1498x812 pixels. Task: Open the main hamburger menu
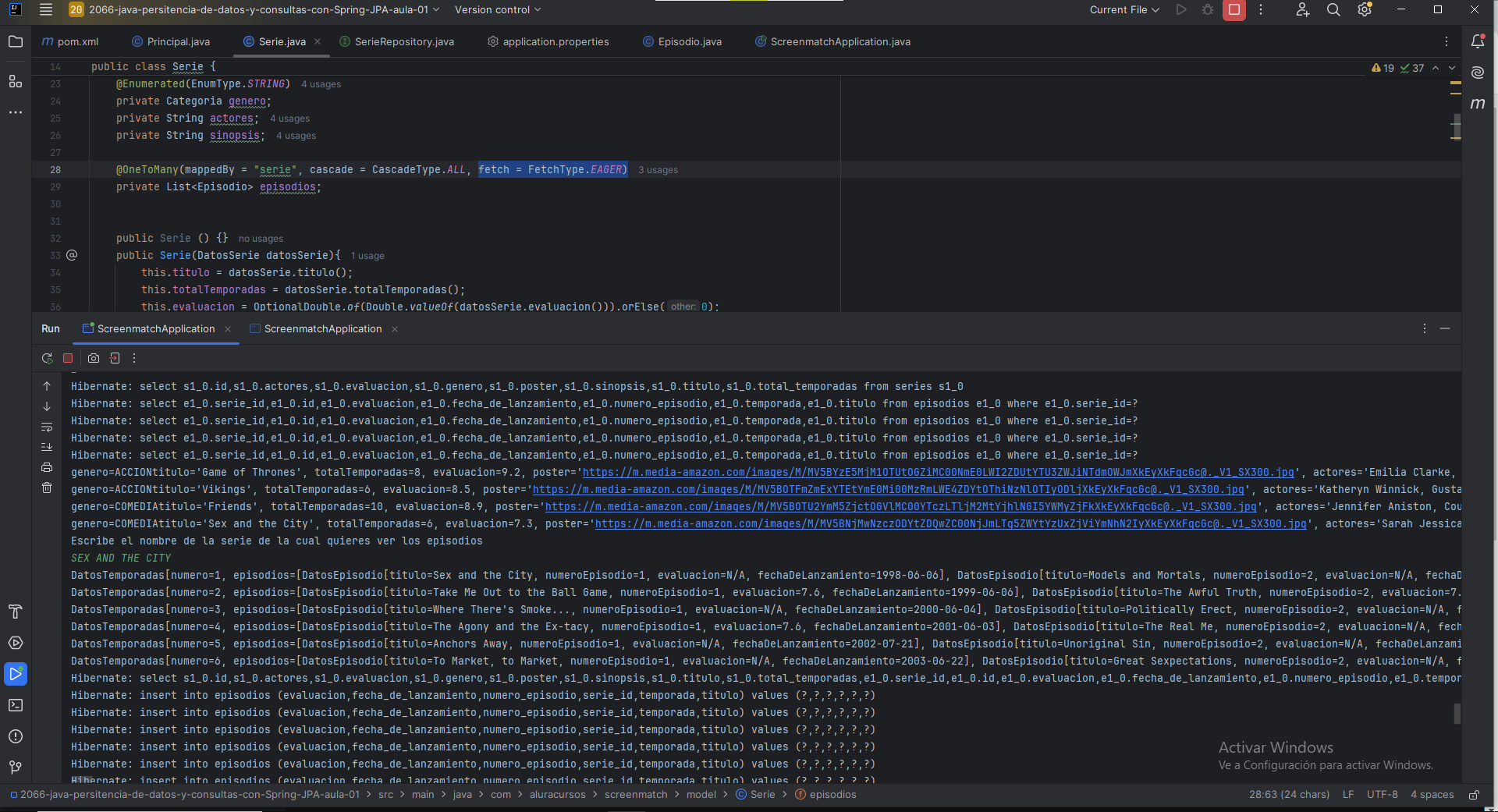point(46,10)
